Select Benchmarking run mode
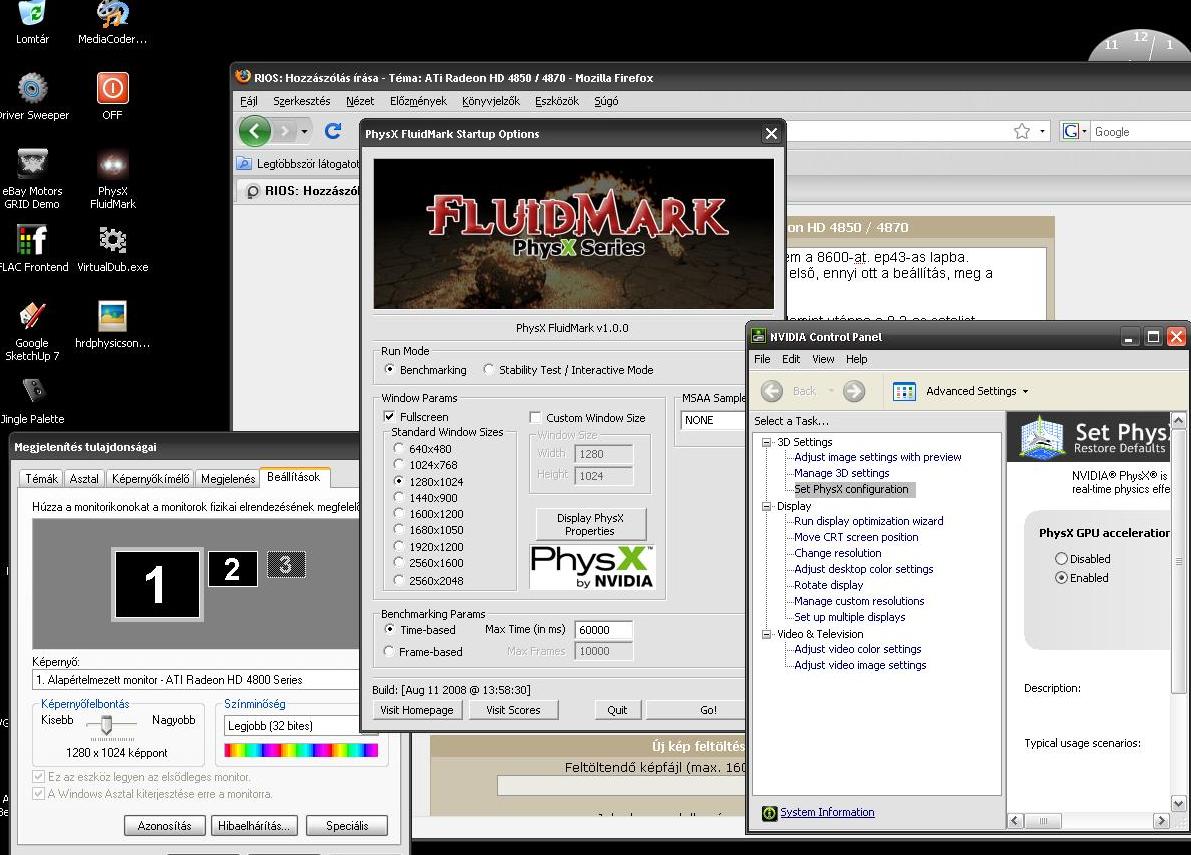The image size is (1191, 855). click(x=390, y=370)
